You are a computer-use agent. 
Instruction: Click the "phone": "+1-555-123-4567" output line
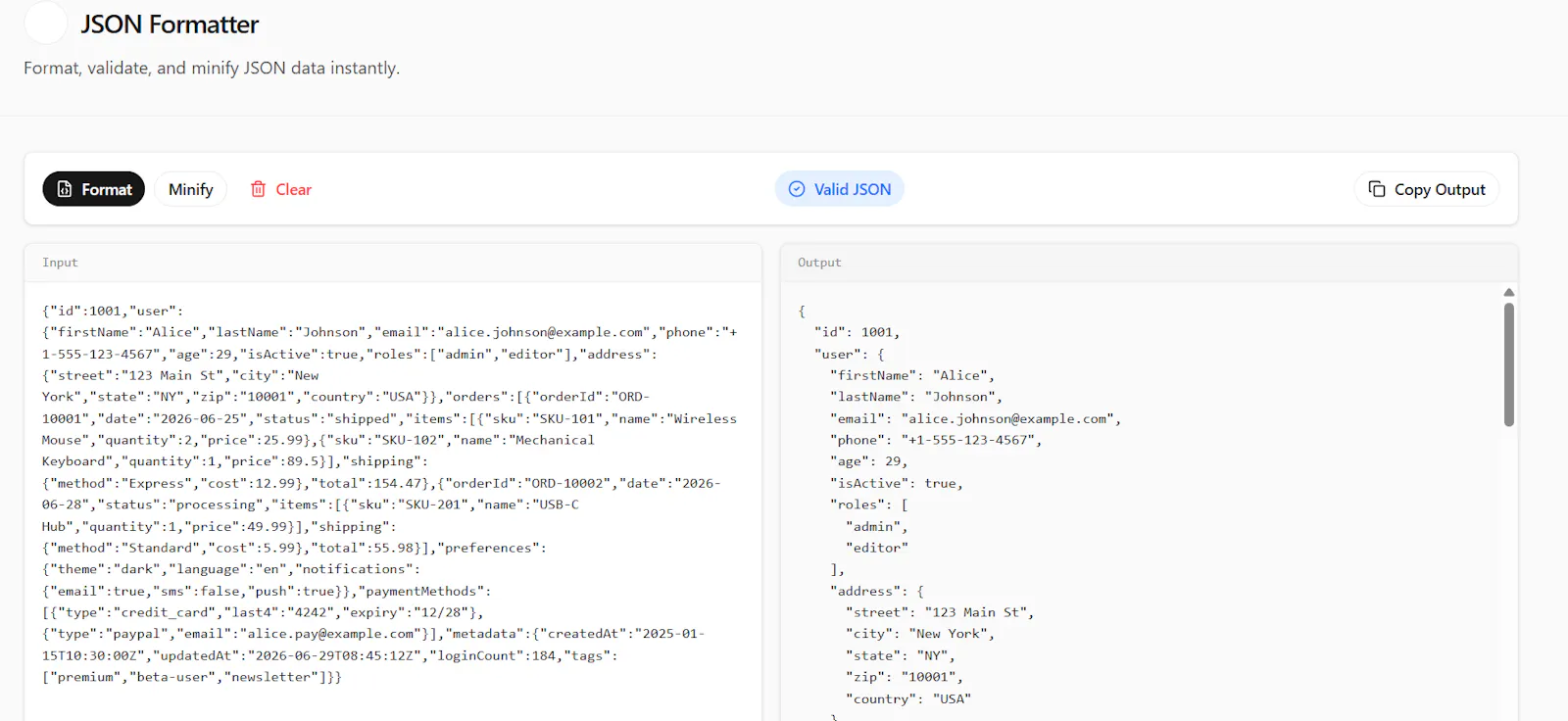click(x=936, y=440)
